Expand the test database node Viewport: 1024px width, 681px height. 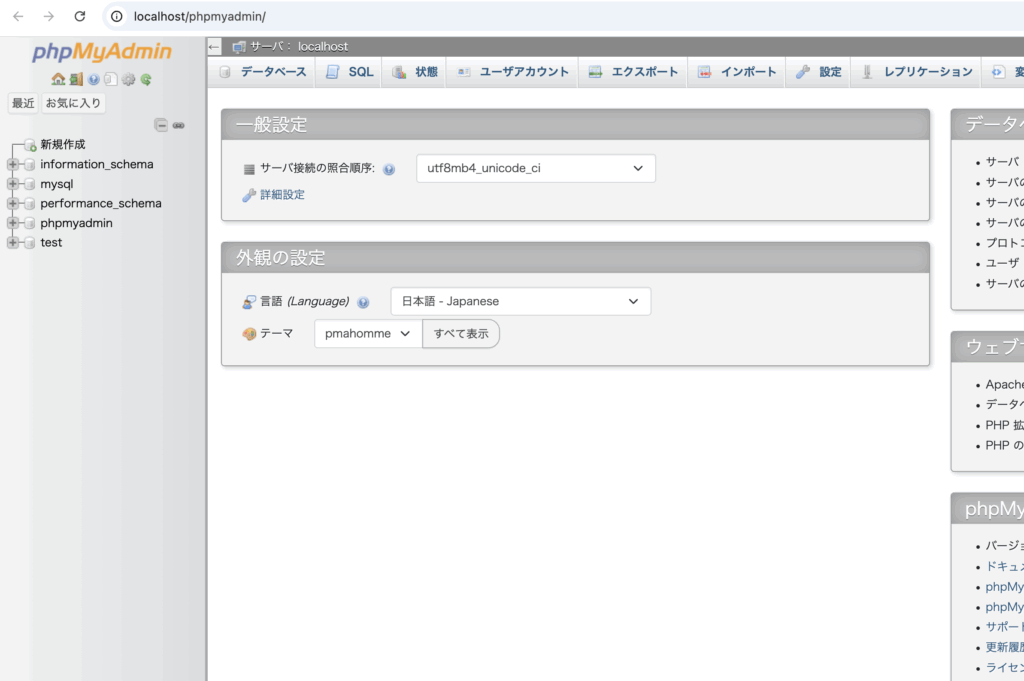[x=13, y=243]
